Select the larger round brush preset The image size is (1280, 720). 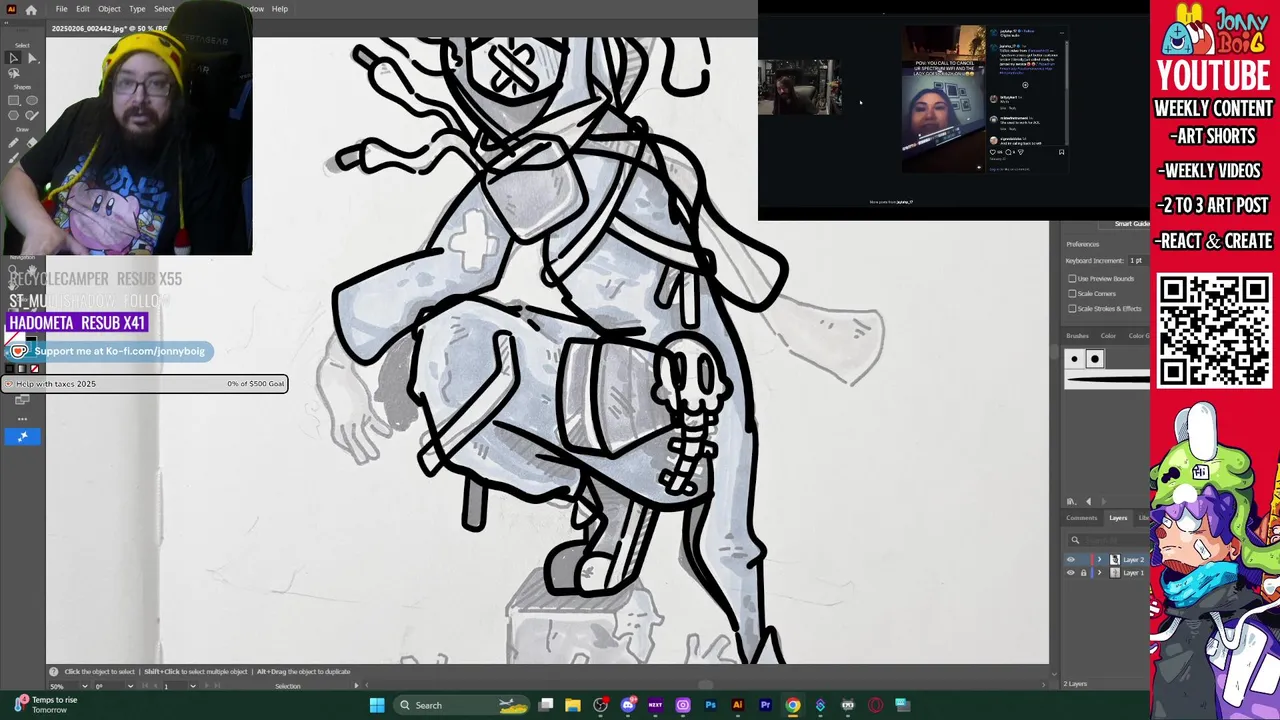tap(1094, 359)
